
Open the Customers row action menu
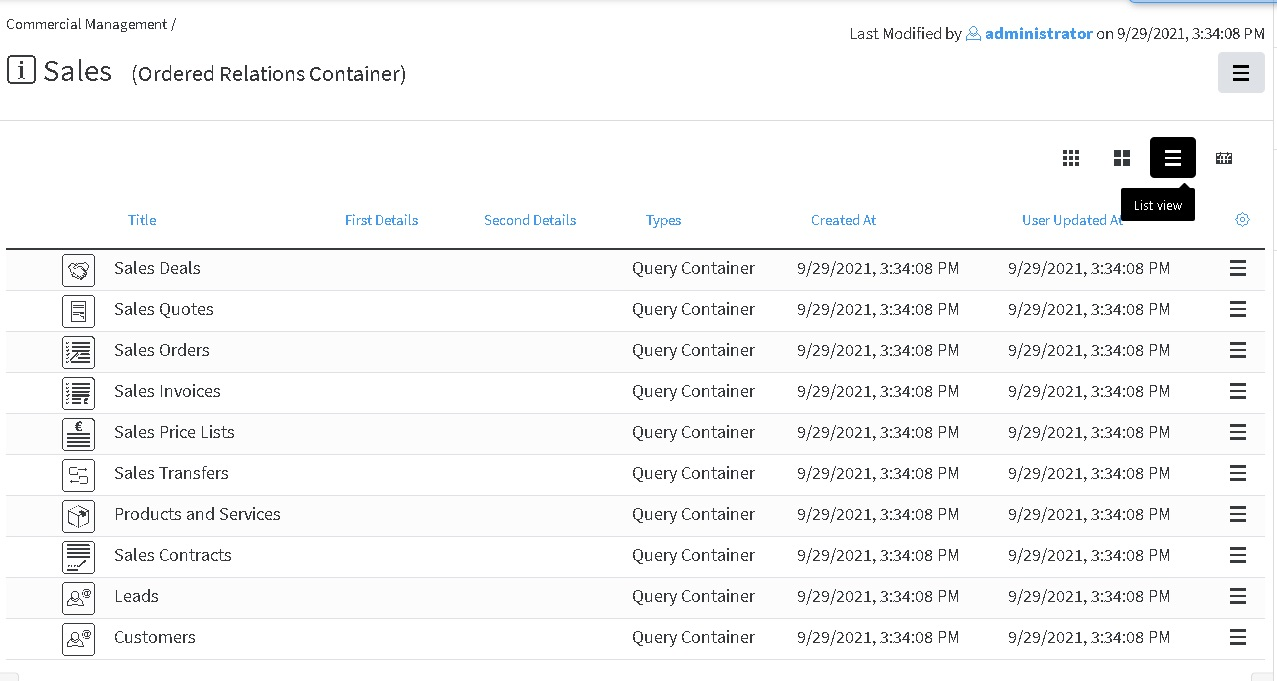pyautogui.click(x=1237, y=638)
